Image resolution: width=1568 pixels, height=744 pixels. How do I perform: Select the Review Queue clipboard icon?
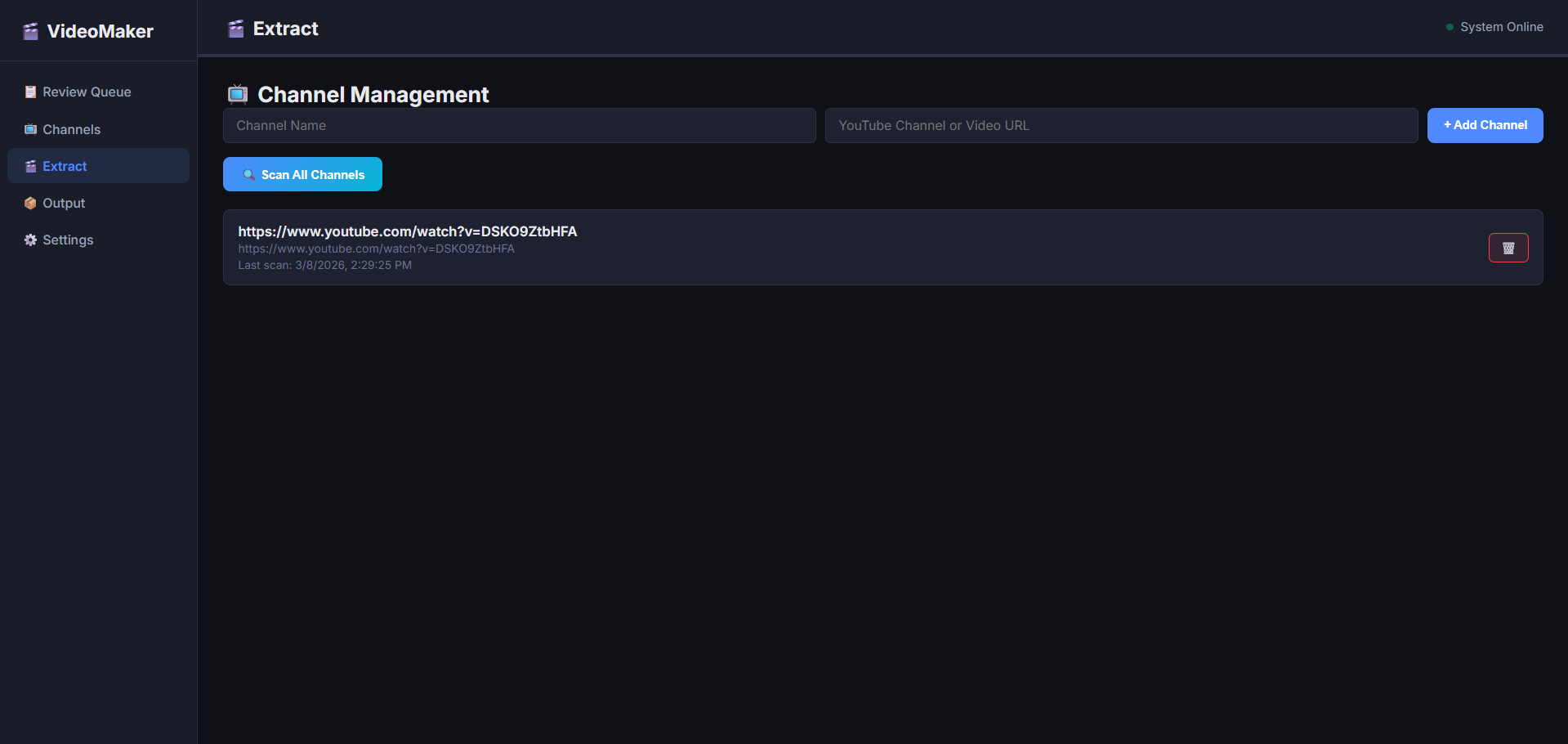[30, 92]
